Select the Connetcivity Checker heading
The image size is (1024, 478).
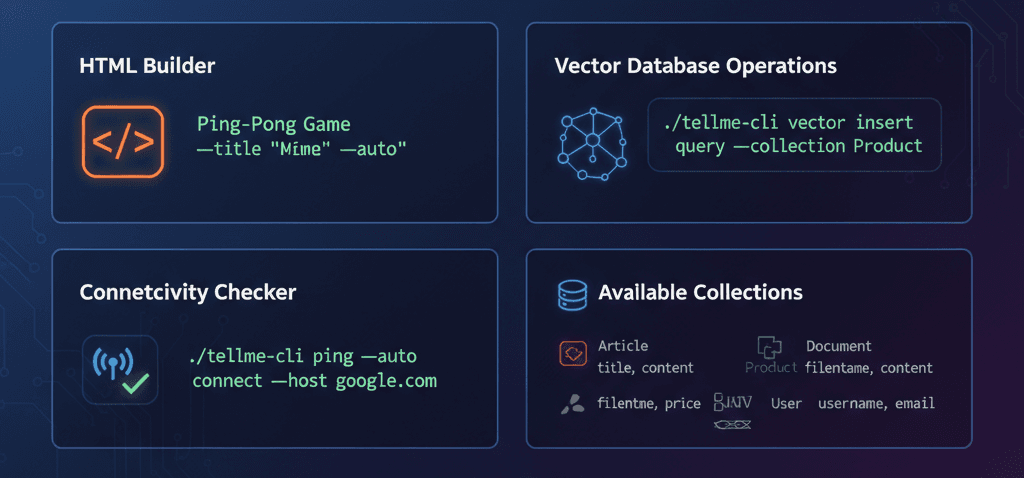pos(188,293)
